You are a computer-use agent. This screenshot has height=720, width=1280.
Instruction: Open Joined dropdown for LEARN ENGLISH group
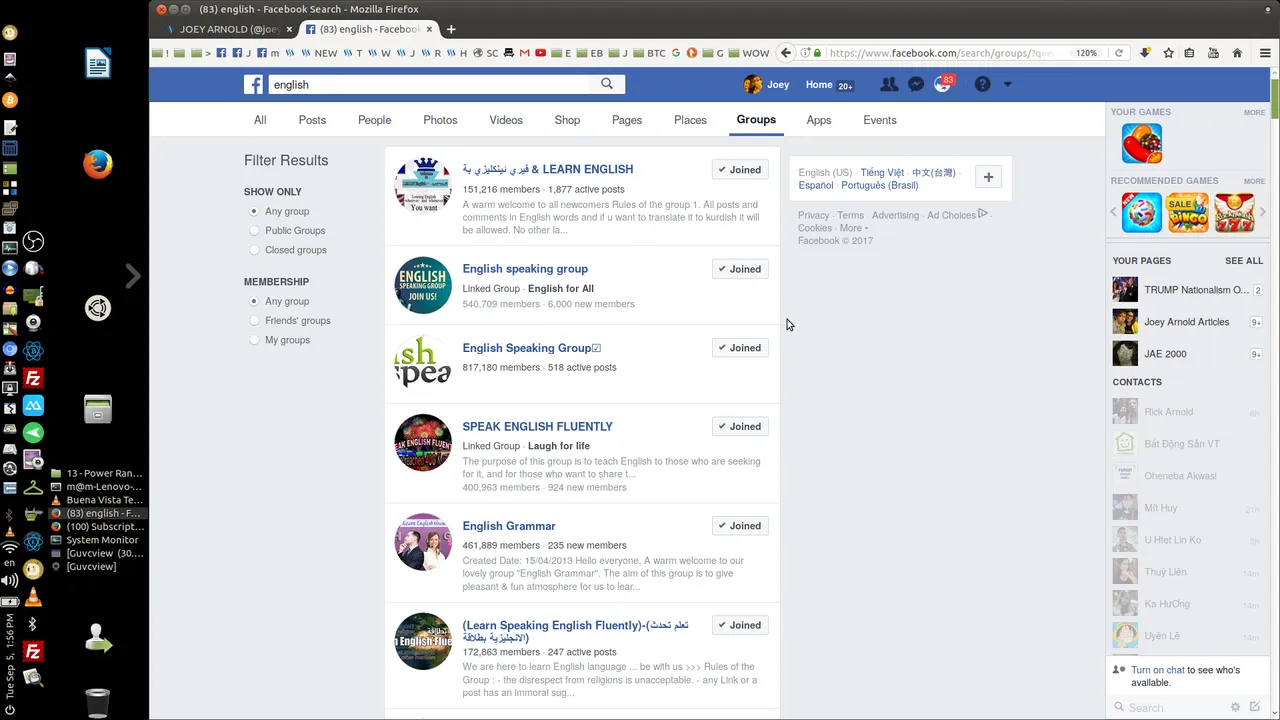[740, 170]
